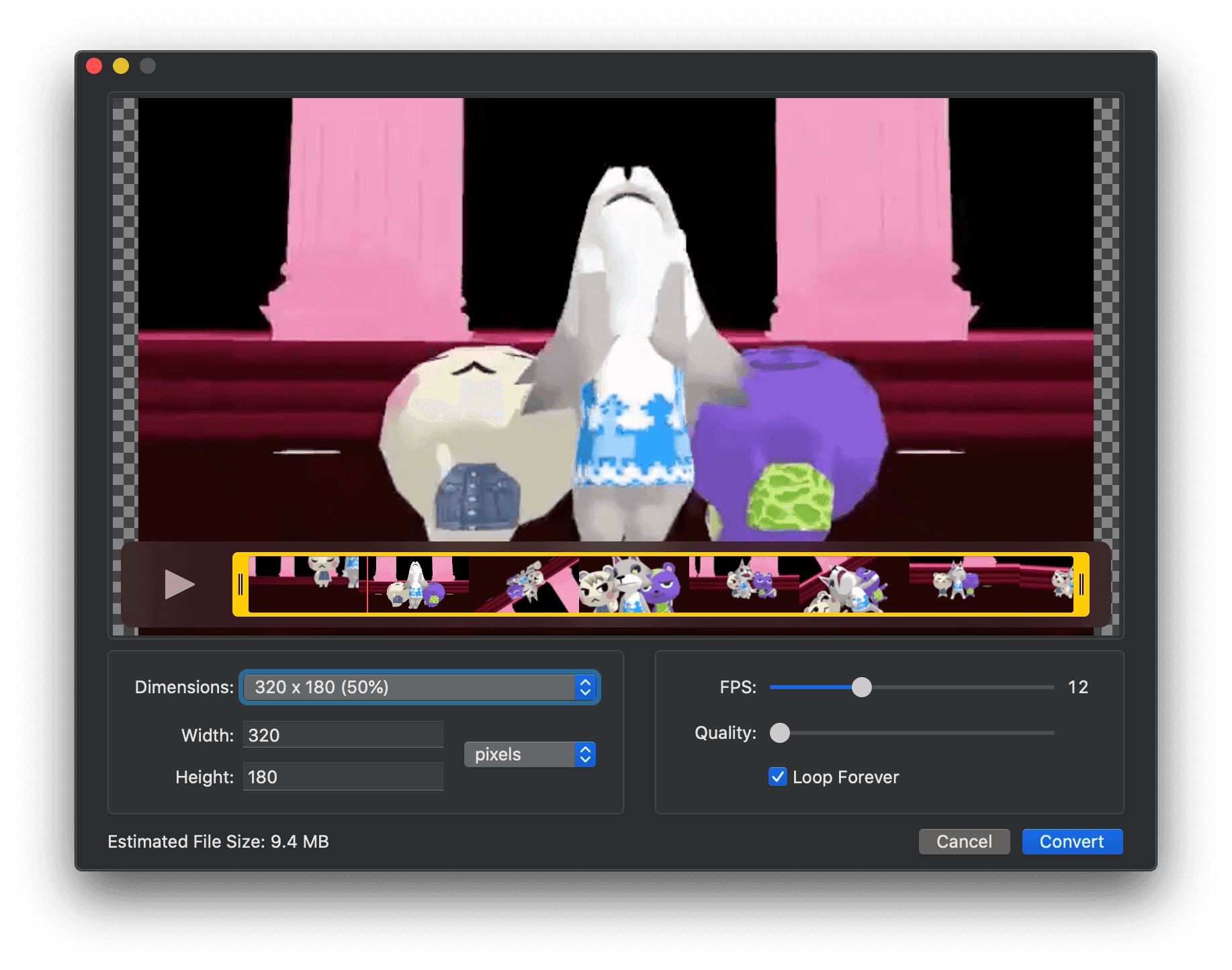Play the video preview
Screen dimensions: 1232x970
point(179,584)
